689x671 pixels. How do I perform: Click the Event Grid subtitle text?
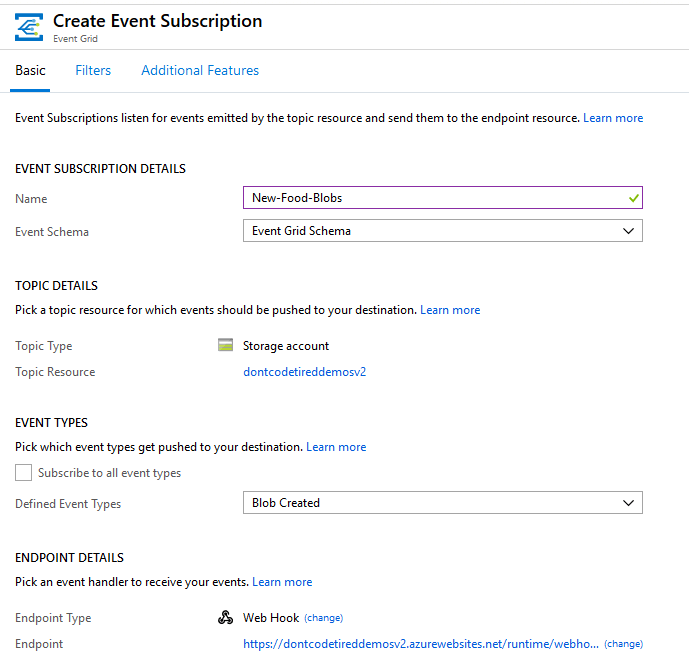pyautogui.click(x=75, y=39)
